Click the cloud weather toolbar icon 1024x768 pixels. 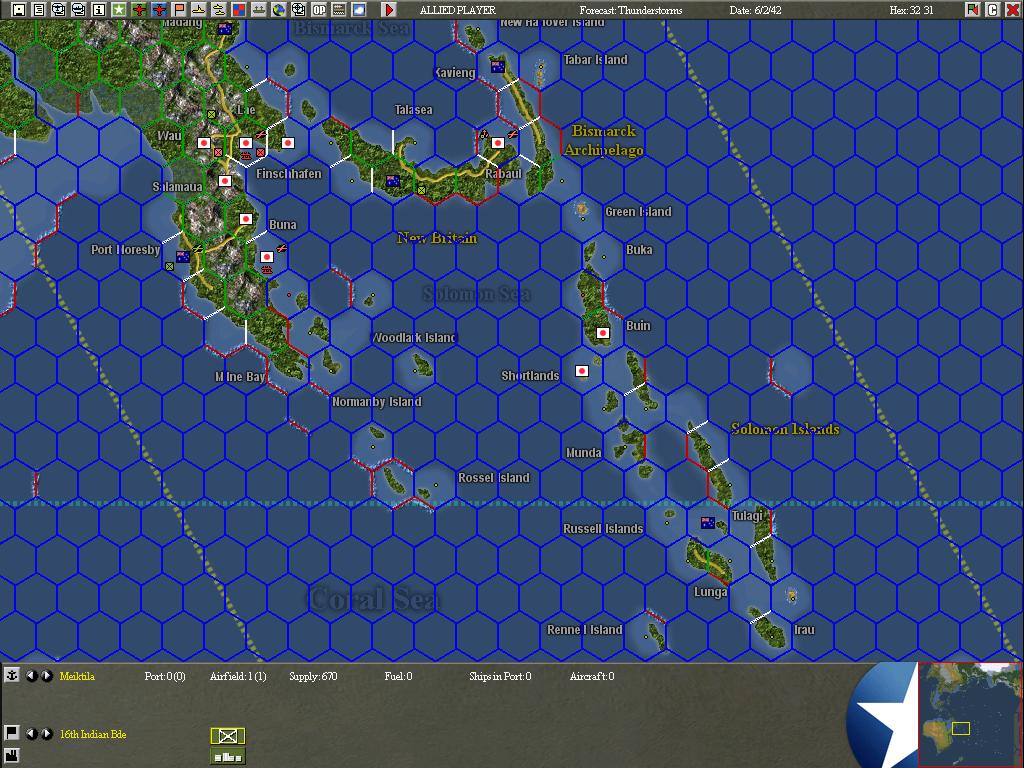(x=359, y=10)
